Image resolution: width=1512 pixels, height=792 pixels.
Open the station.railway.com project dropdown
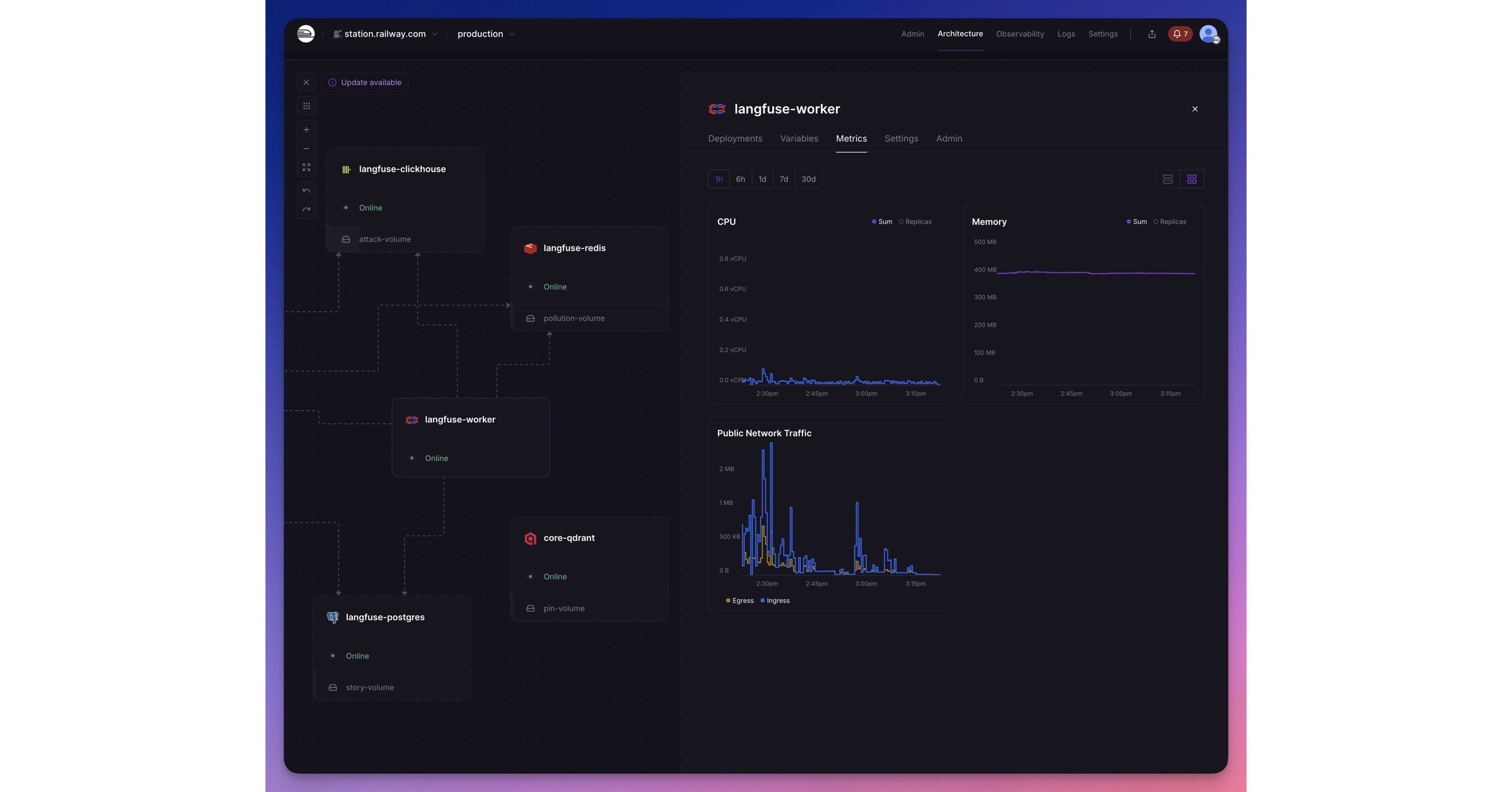pos(385,34)
